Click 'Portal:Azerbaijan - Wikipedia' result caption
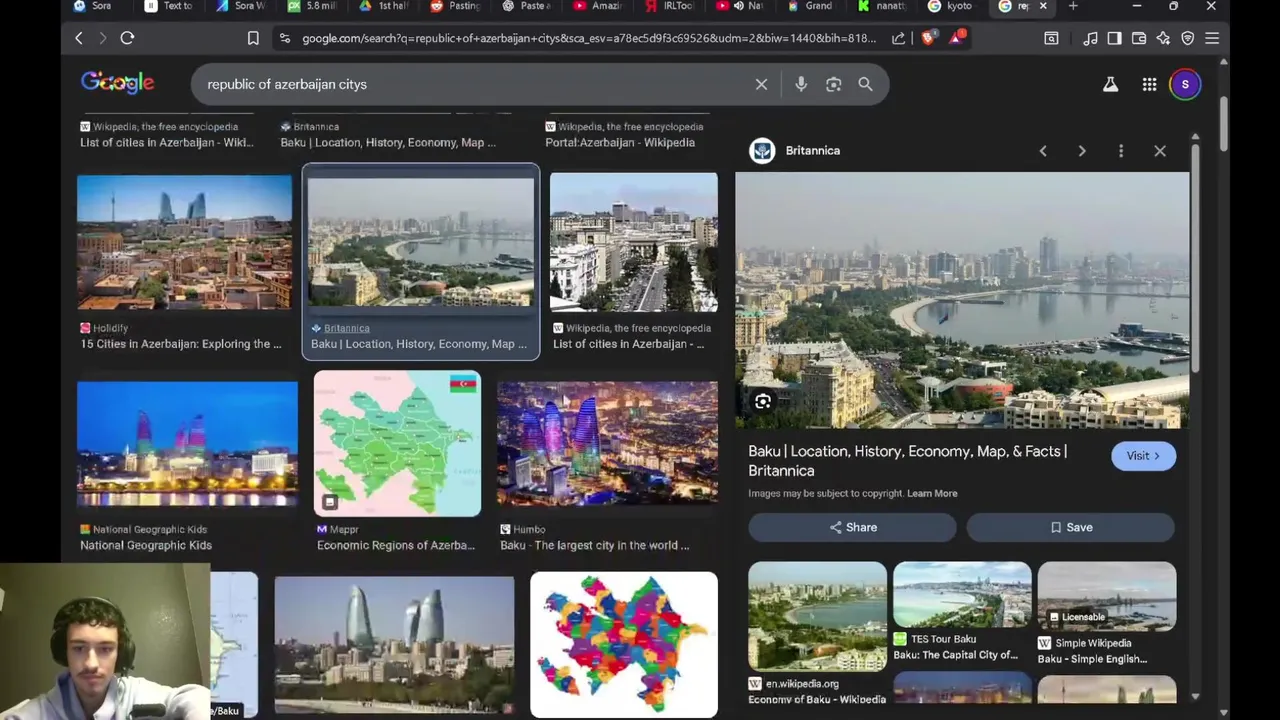This screenshot has width=1280, height=720. pyautogui.click(x=620, y=142)
